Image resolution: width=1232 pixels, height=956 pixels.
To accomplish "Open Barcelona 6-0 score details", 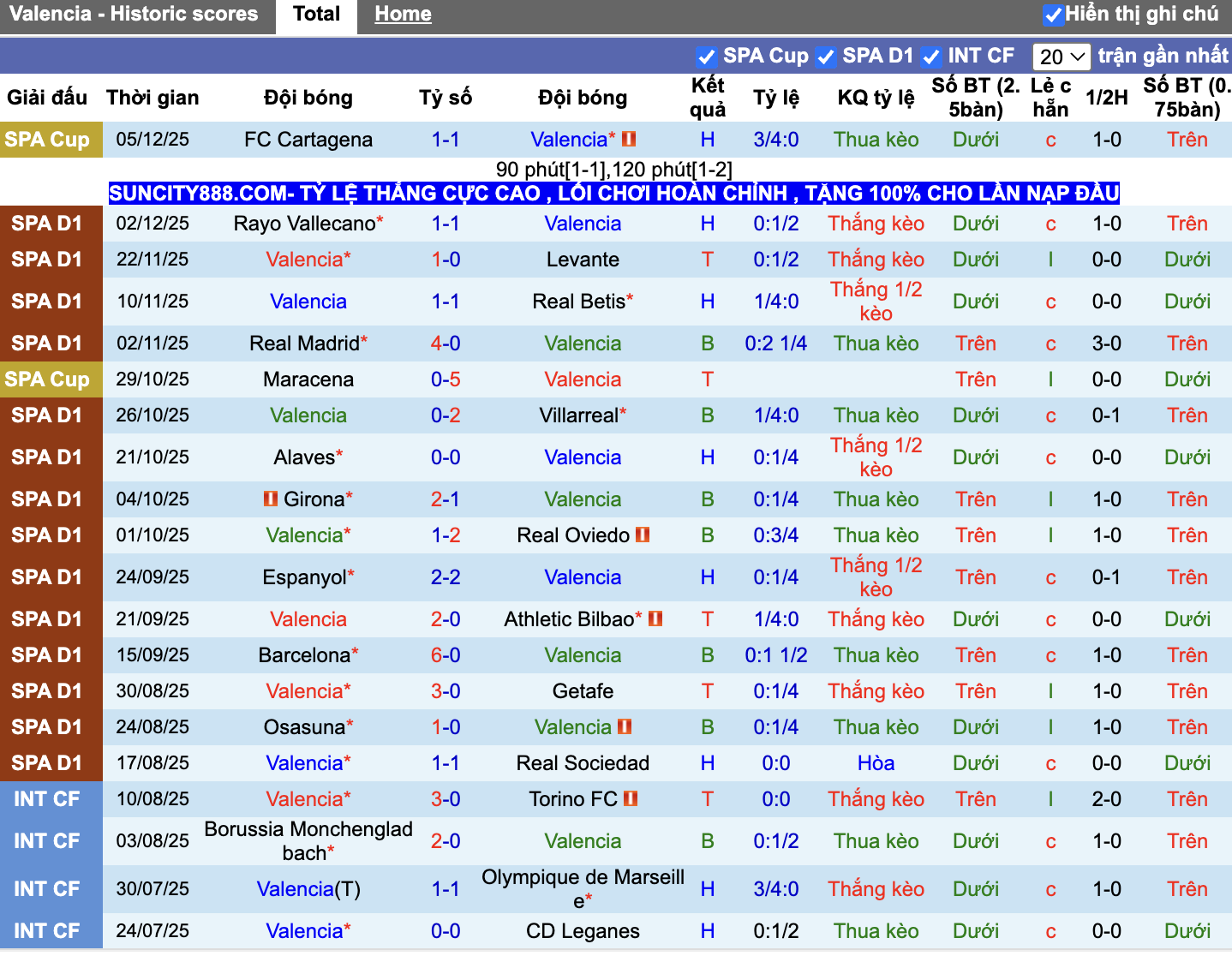I will click(x=446, y=654).
